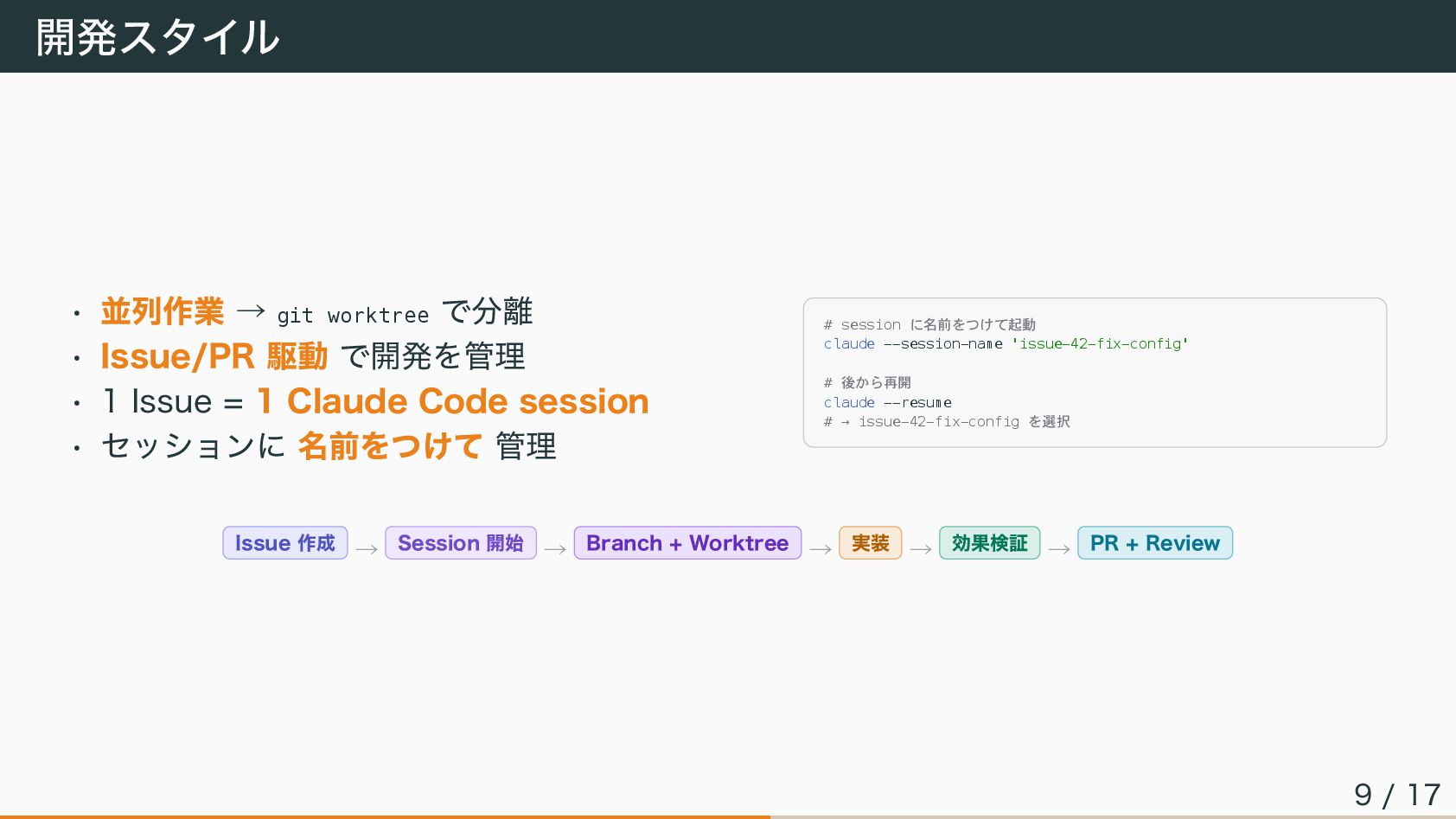Click the '--session-name' option text
The width and height of the screenshot is (1456, 819).
click(x=943, y=344)
